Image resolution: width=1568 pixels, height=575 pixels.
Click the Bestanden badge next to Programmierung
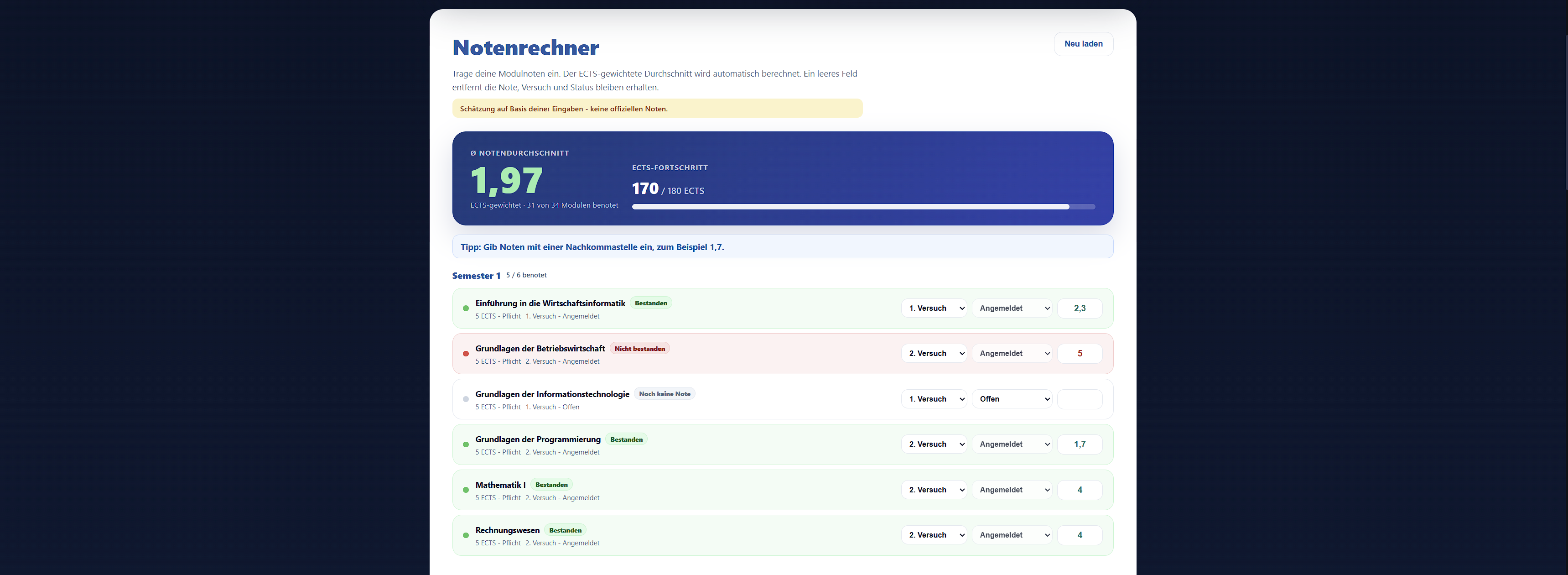tap(626, 440)
